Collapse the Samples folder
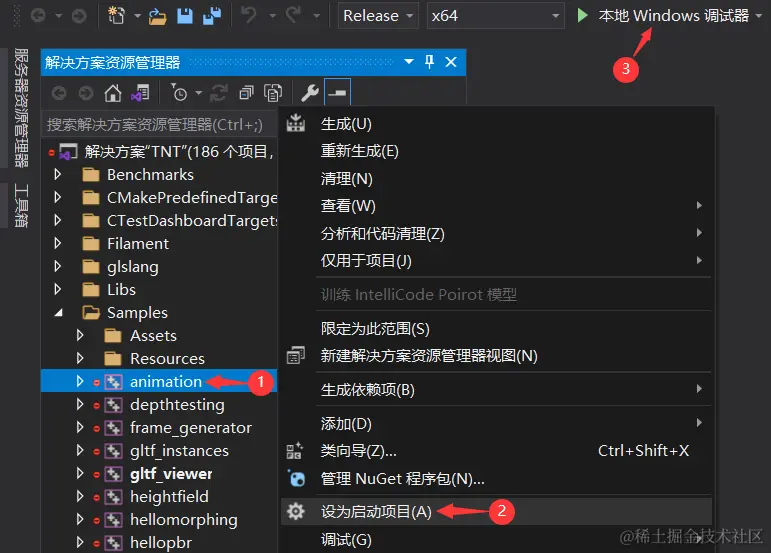The width and height of the screenshot is (771, 553). coord(59,313)
